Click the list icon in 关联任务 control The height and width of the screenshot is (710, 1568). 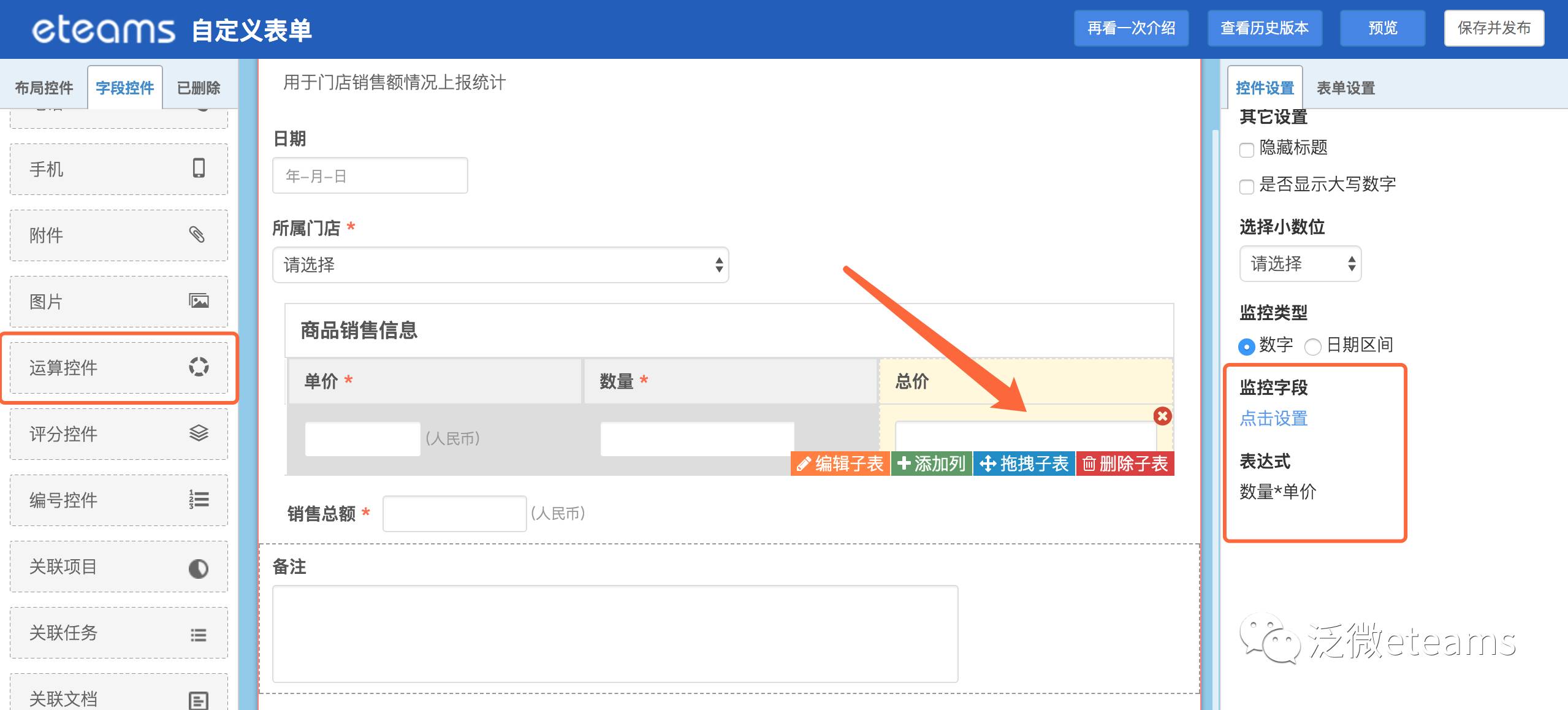tap(199, 635)
